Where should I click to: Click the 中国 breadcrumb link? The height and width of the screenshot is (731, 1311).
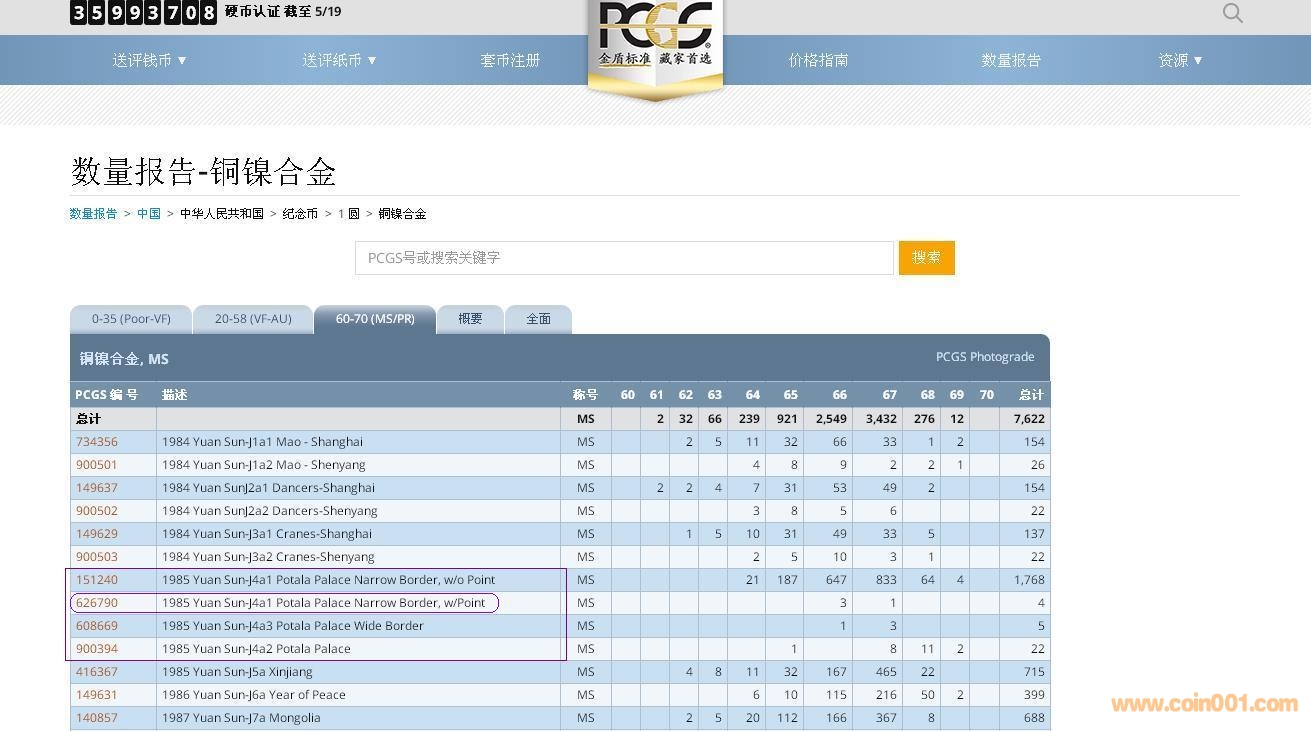coord(149,213)
